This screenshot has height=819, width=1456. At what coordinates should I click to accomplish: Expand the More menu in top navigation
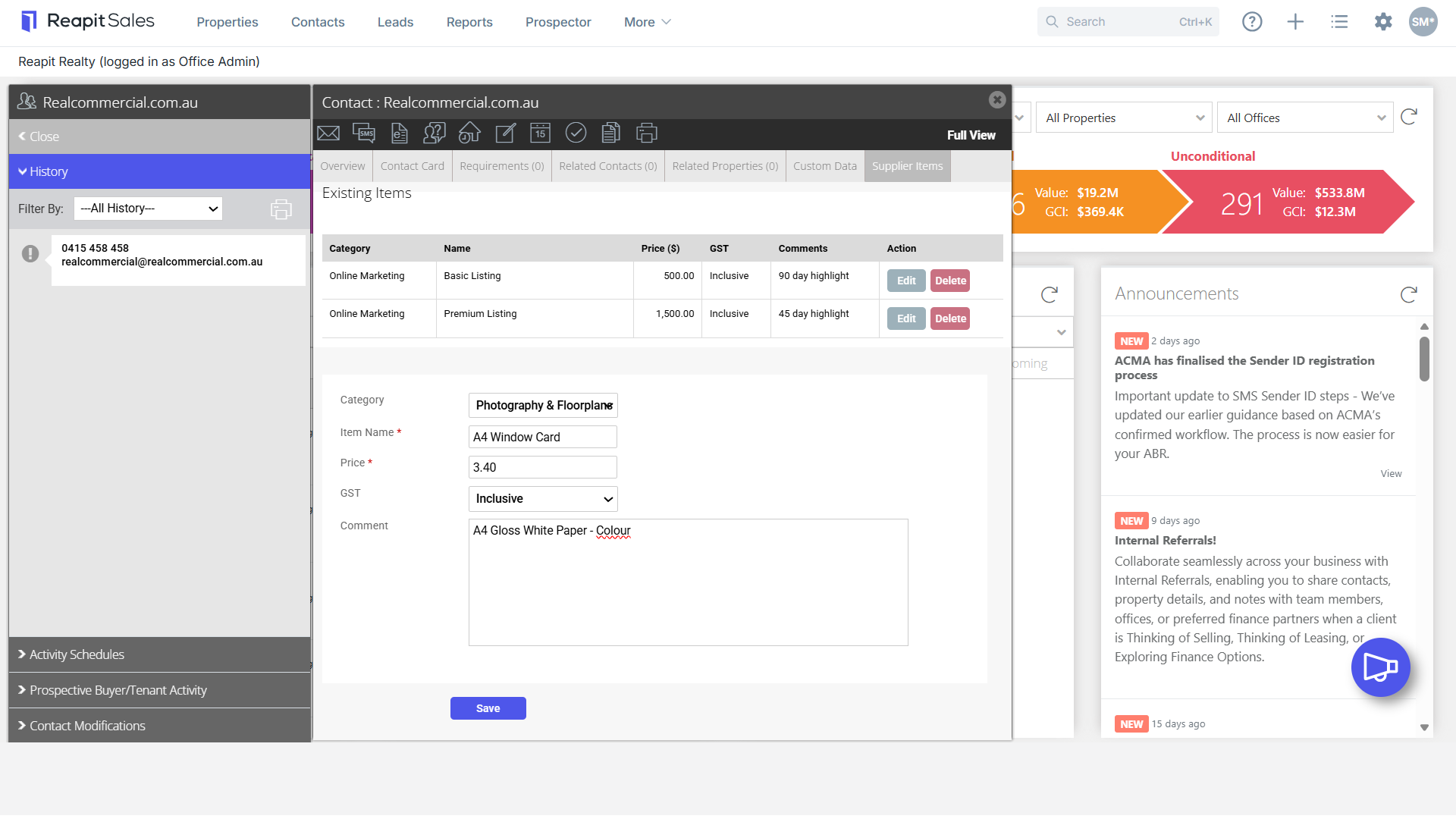coord(647,22)
